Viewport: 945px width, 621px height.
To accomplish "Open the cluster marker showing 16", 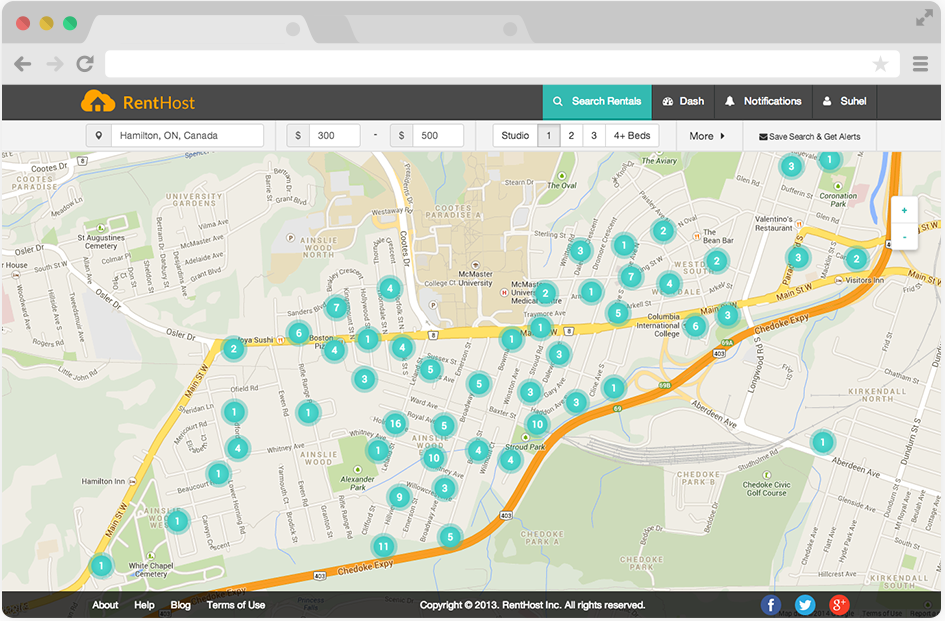I will [395, 424].
